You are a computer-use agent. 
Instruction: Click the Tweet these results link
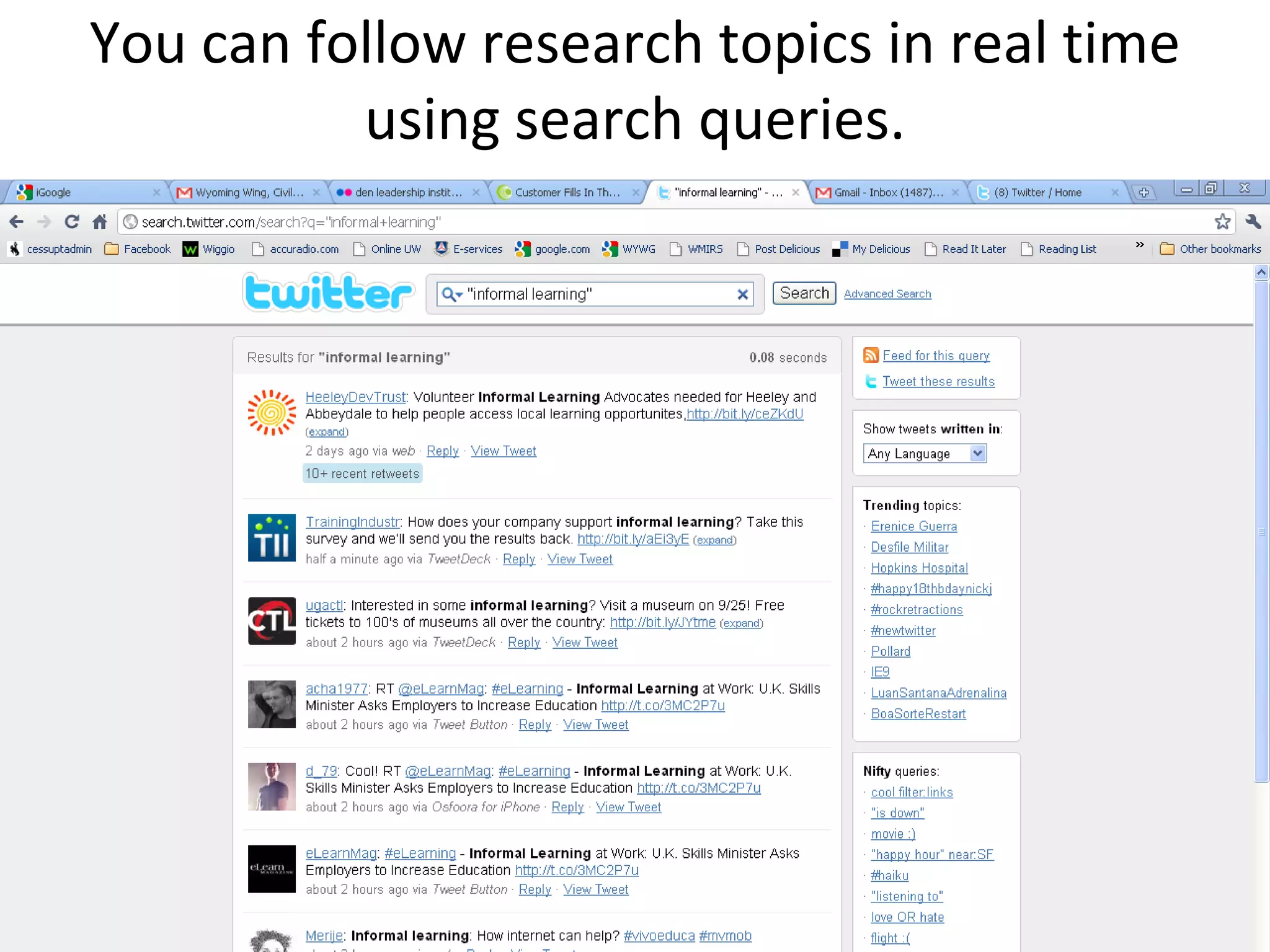tap(939, 382)
